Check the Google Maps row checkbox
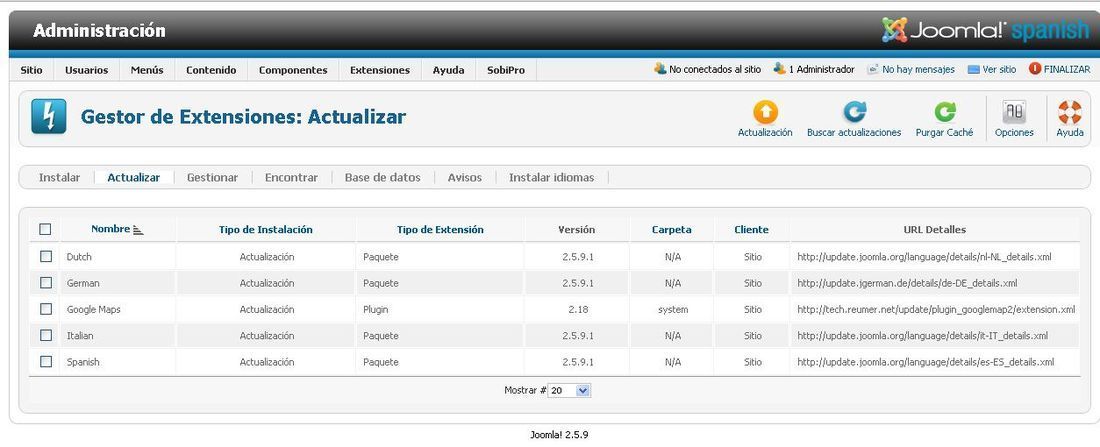This screenshot has height=447, width=1100. click(46, 309)
